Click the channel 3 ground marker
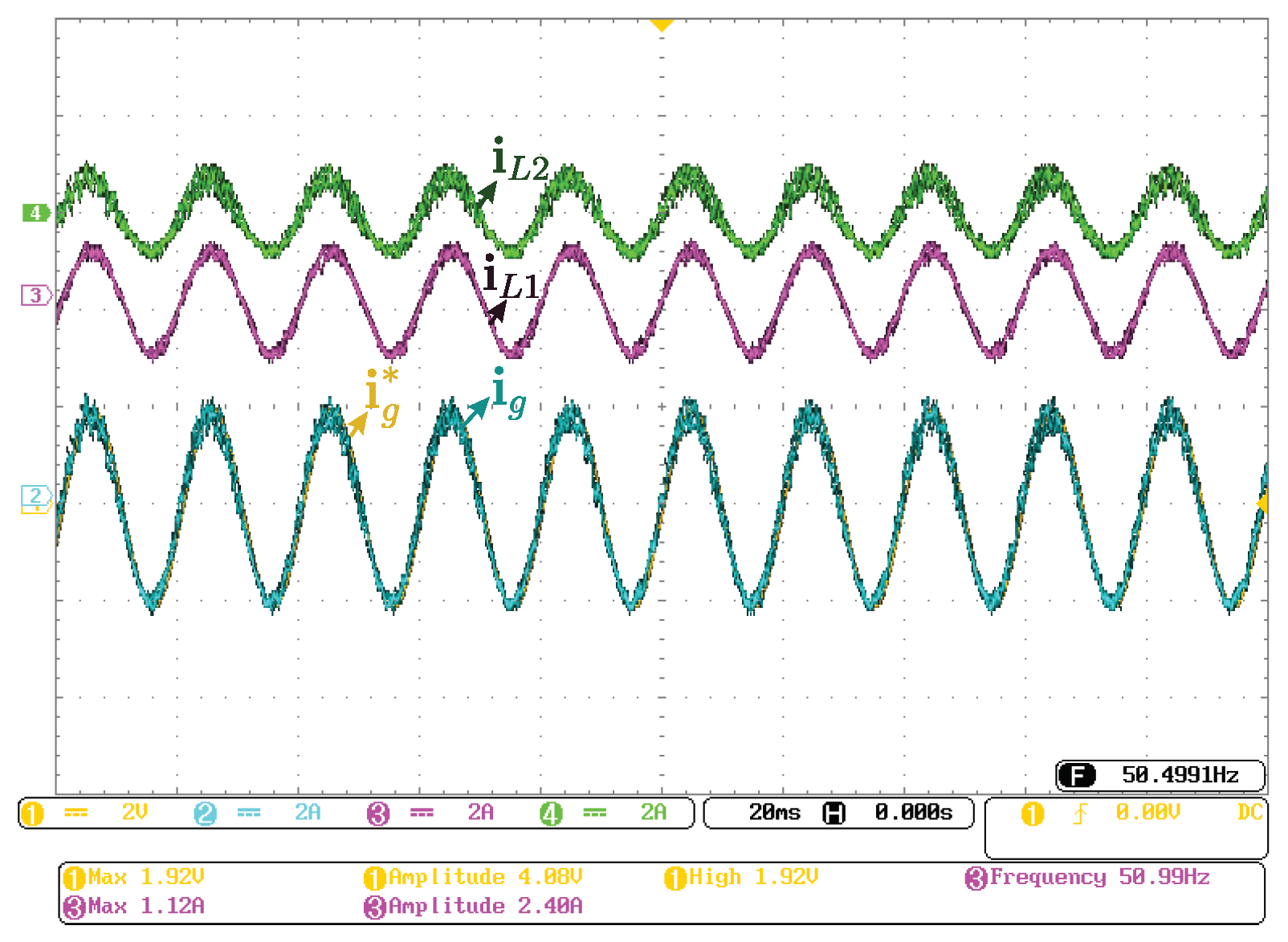Viewport: 1288px width, 942px height. point(35,296)
